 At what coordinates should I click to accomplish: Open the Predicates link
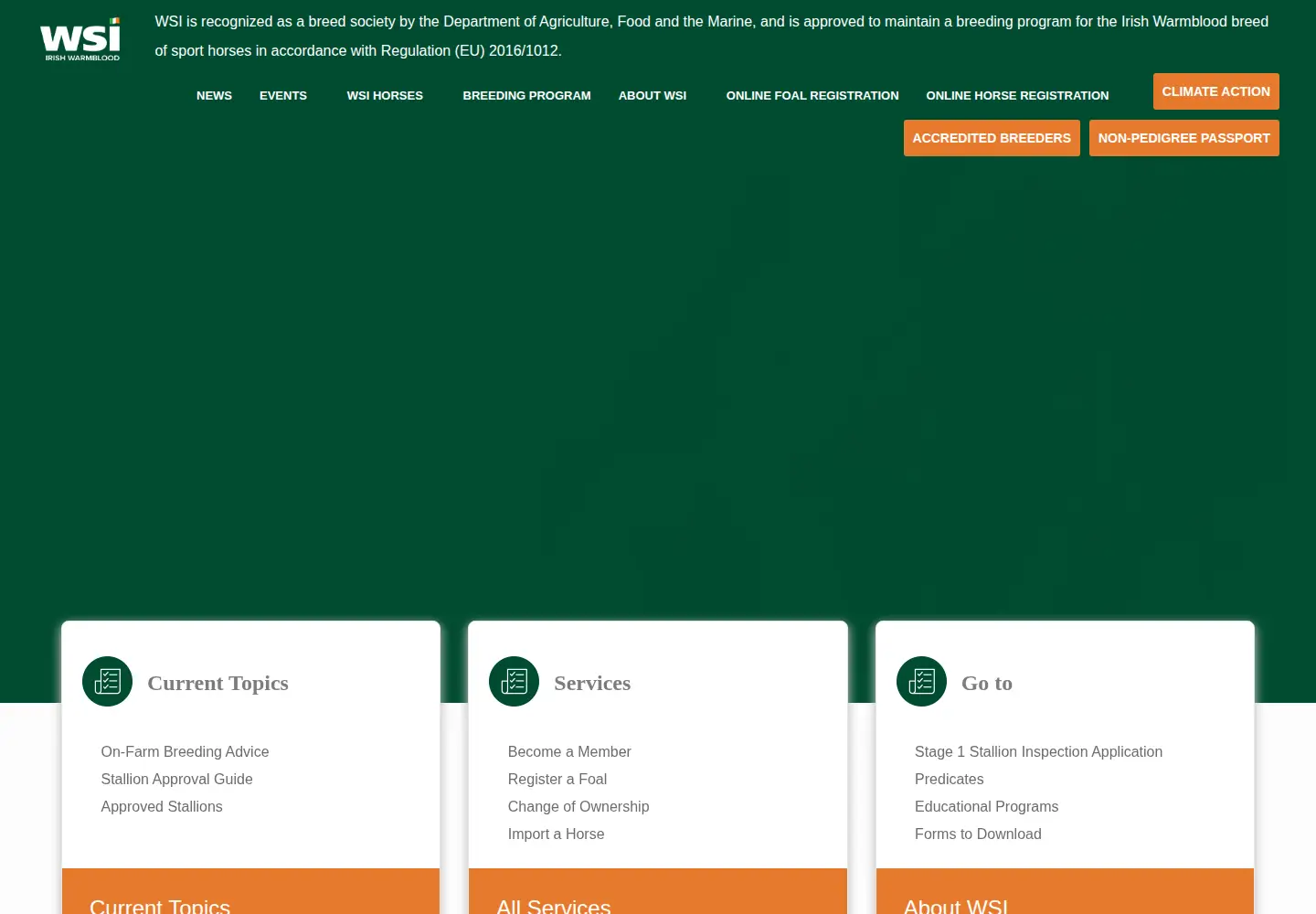[x=949, y=779]
